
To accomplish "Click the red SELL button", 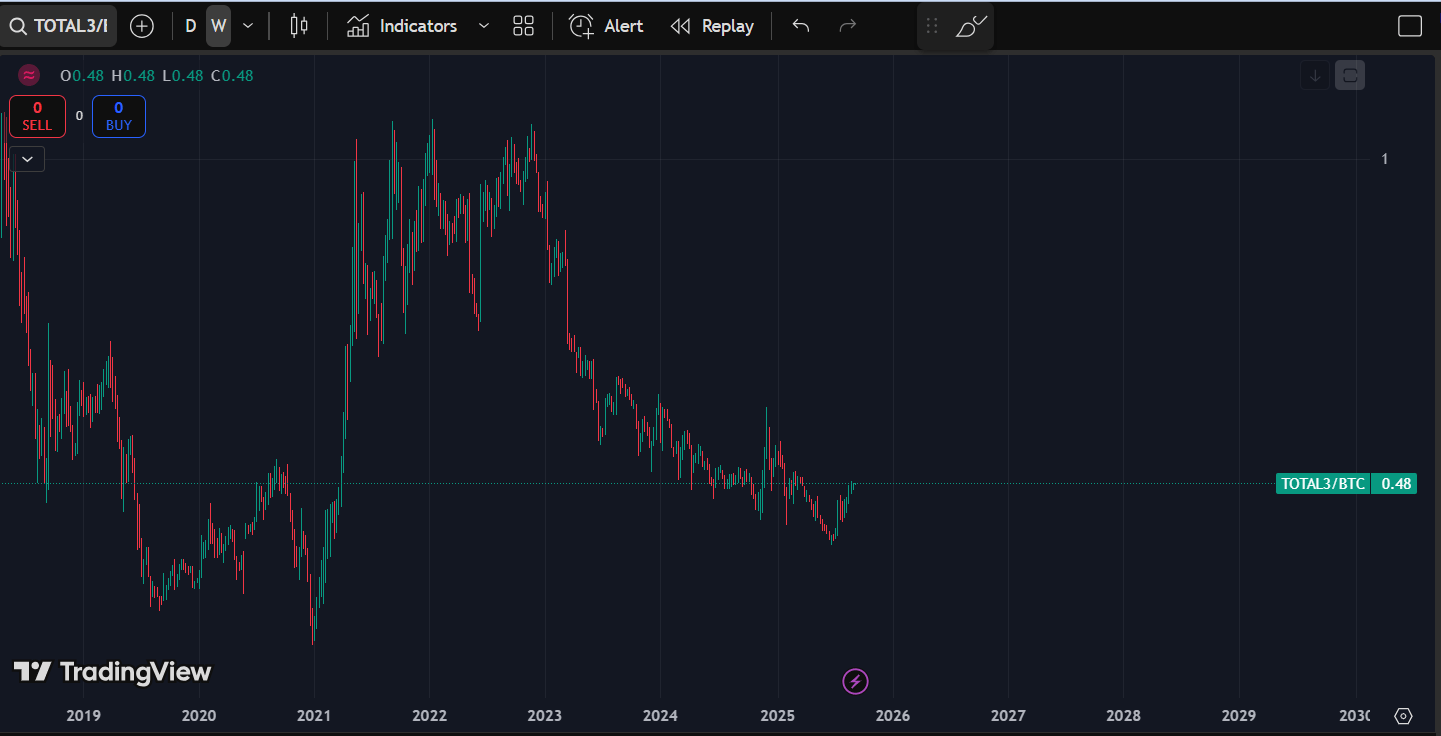I will (x=37, y=116).
